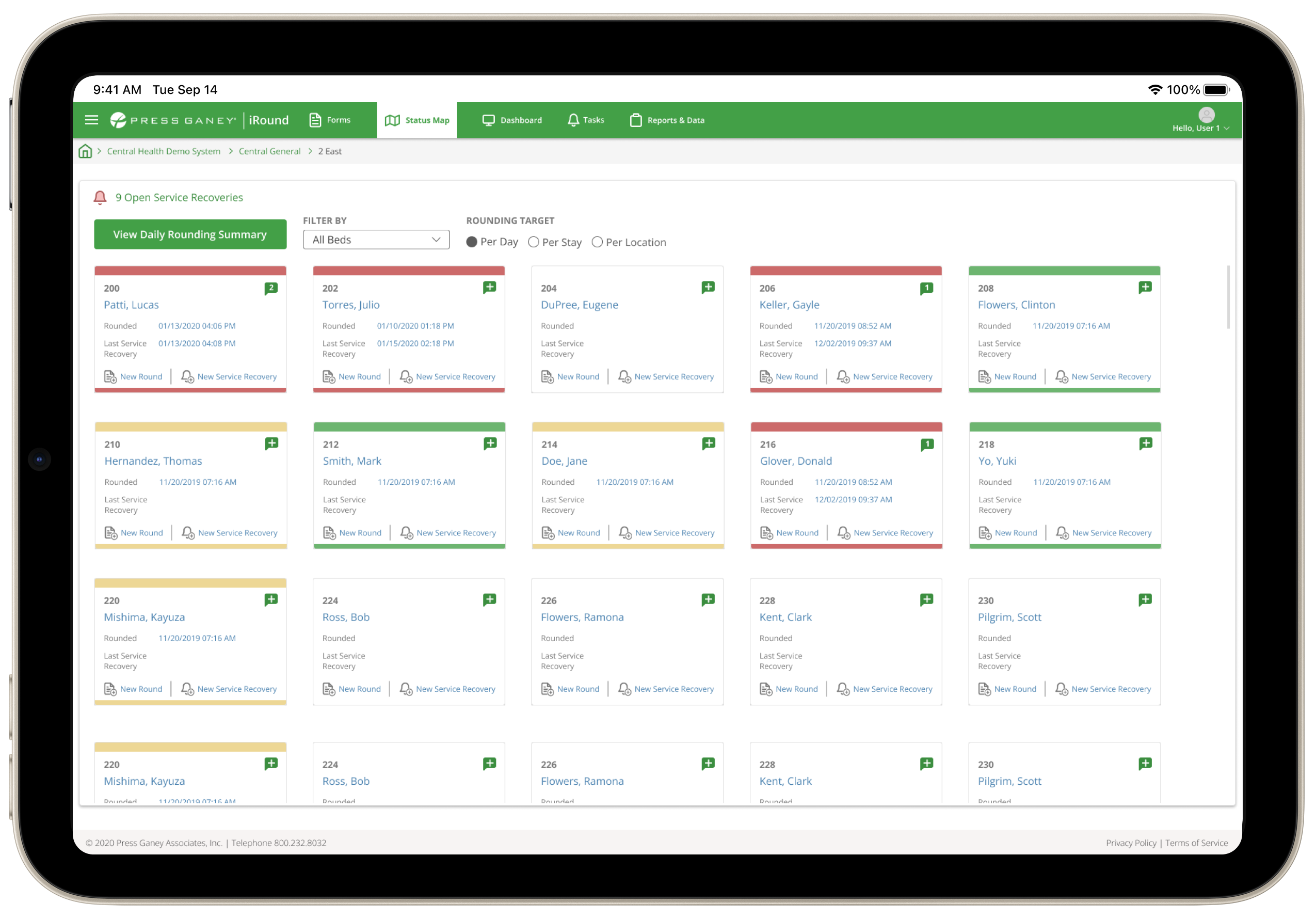
Task: Add note on room 212 card
Action: tap(490, 443)
